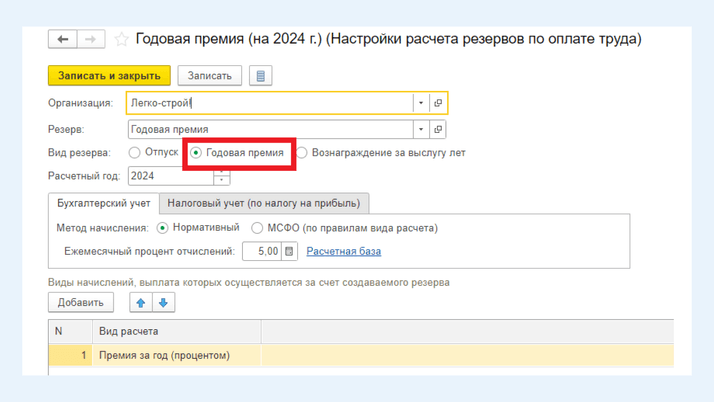
Task: Choose Нормативный accrual method
Action: coord(198,228)
